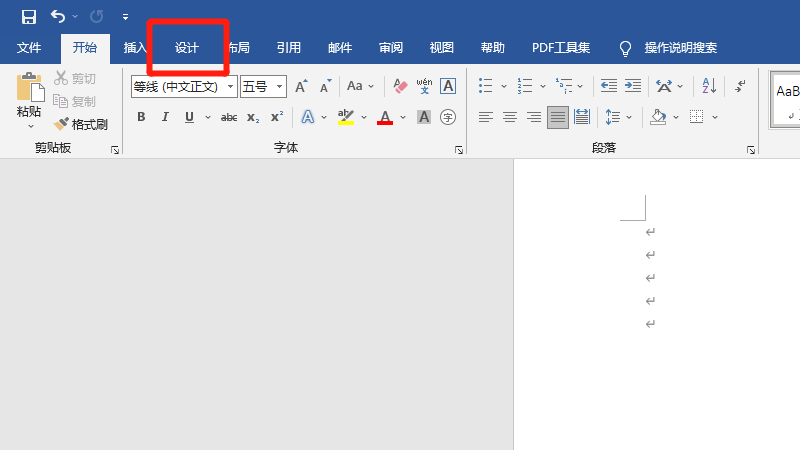Image resolution: width=800 pixels, height=450 pixels.
Task: Click the Clear All Formatting eraser icon
Action: coord(400,86)
